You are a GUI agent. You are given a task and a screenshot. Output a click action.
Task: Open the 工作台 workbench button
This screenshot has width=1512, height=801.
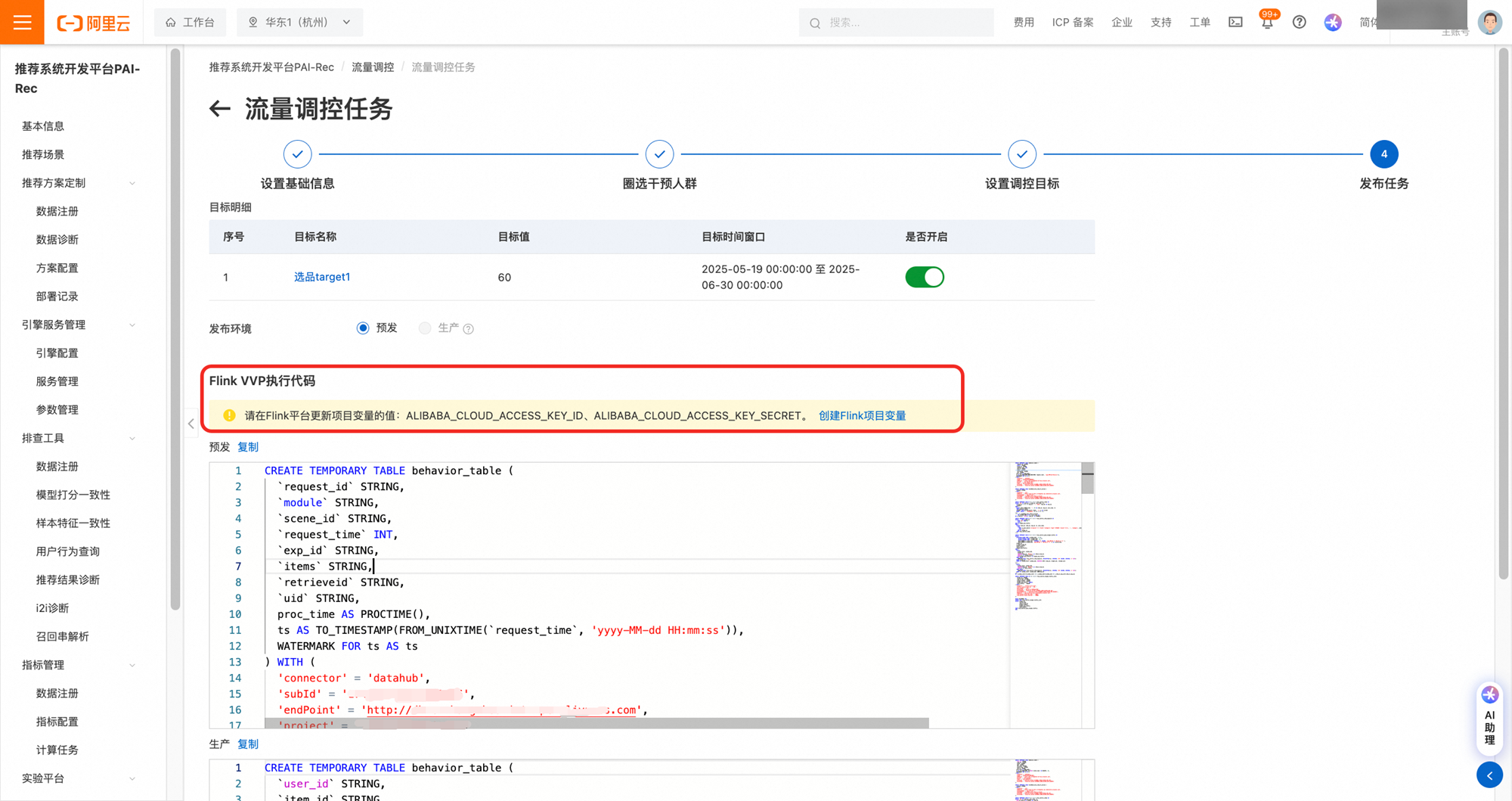click(x=190, y=22)
